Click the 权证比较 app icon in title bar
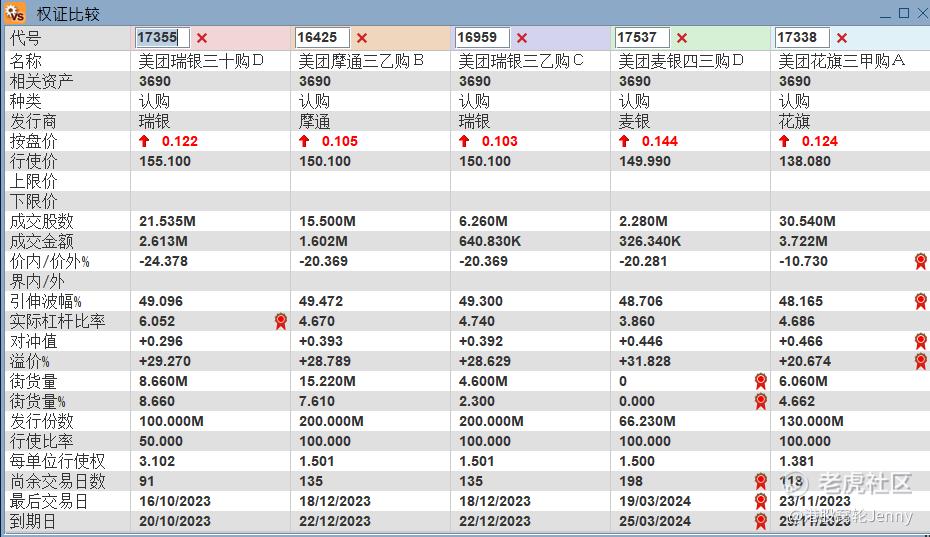This screenshot has height=537, width=930. [x=15, y=12]
